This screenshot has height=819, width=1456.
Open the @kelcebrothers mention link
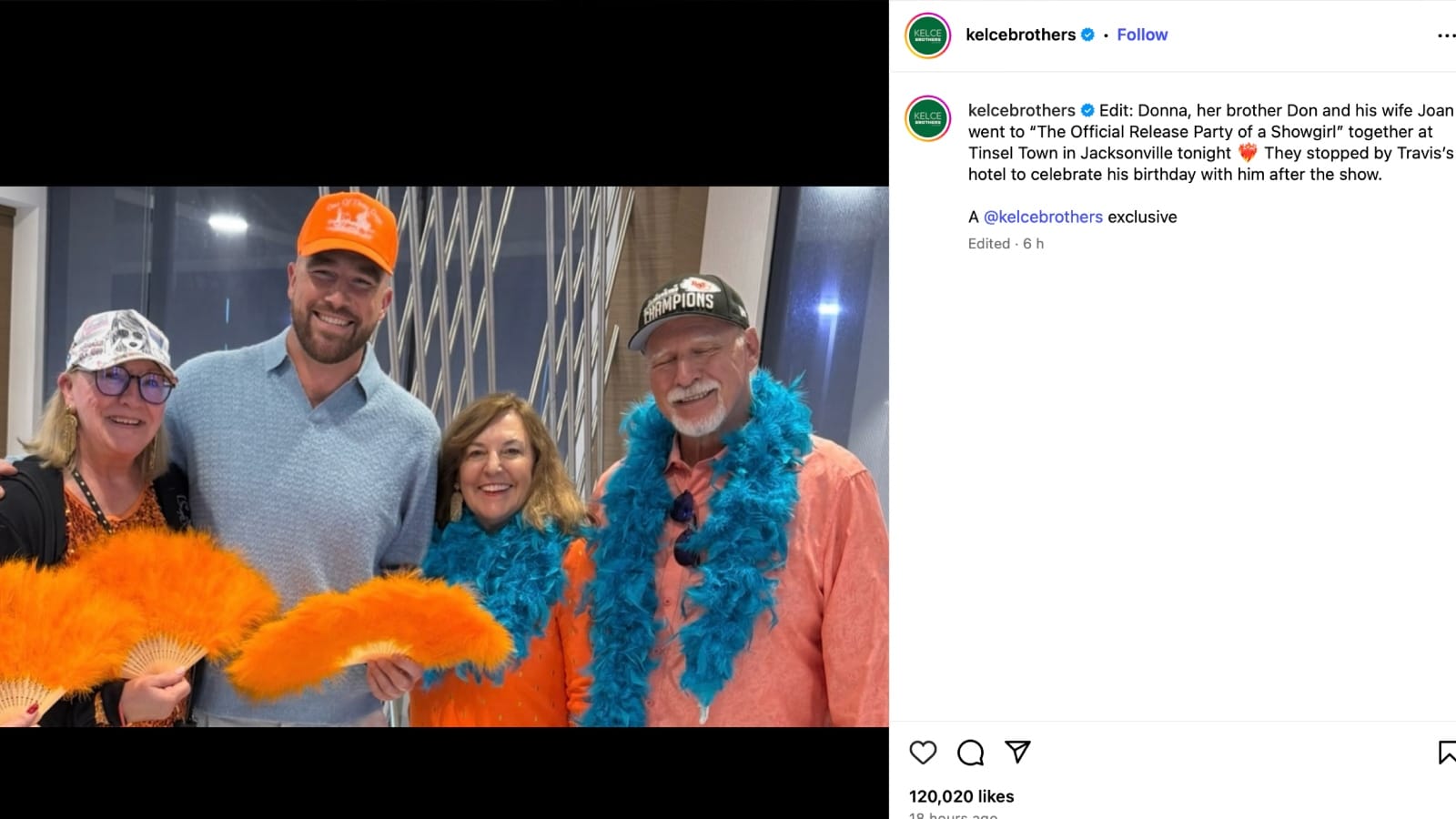(1043, 217)
